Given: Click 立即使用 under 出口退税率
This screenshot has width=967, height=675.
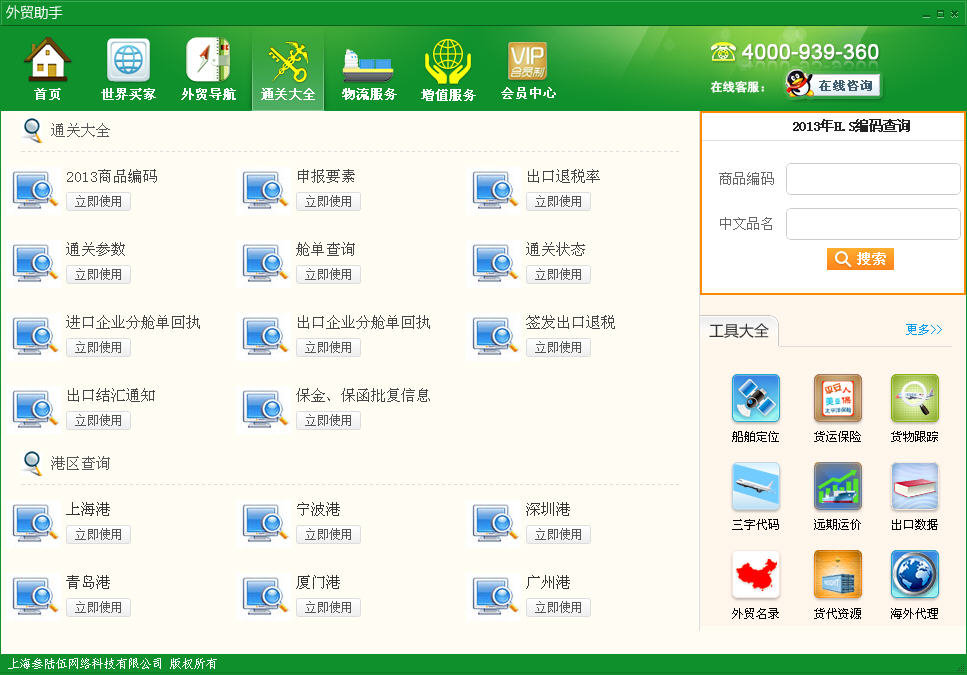Looking at the screenshot, I should [558, 202].
